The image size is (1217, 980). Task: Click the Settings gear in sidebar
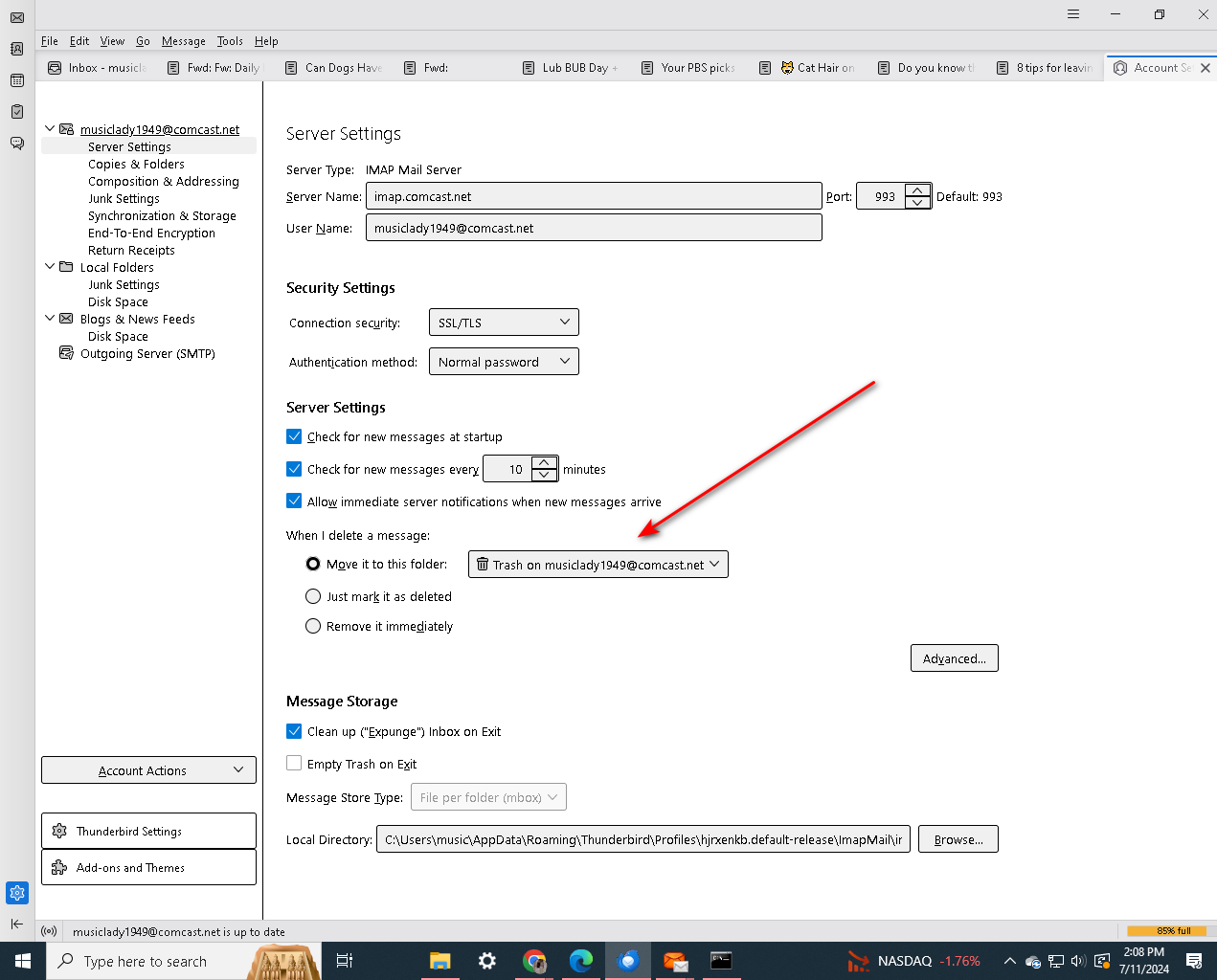pyautogui.click(x=17, y=893)
